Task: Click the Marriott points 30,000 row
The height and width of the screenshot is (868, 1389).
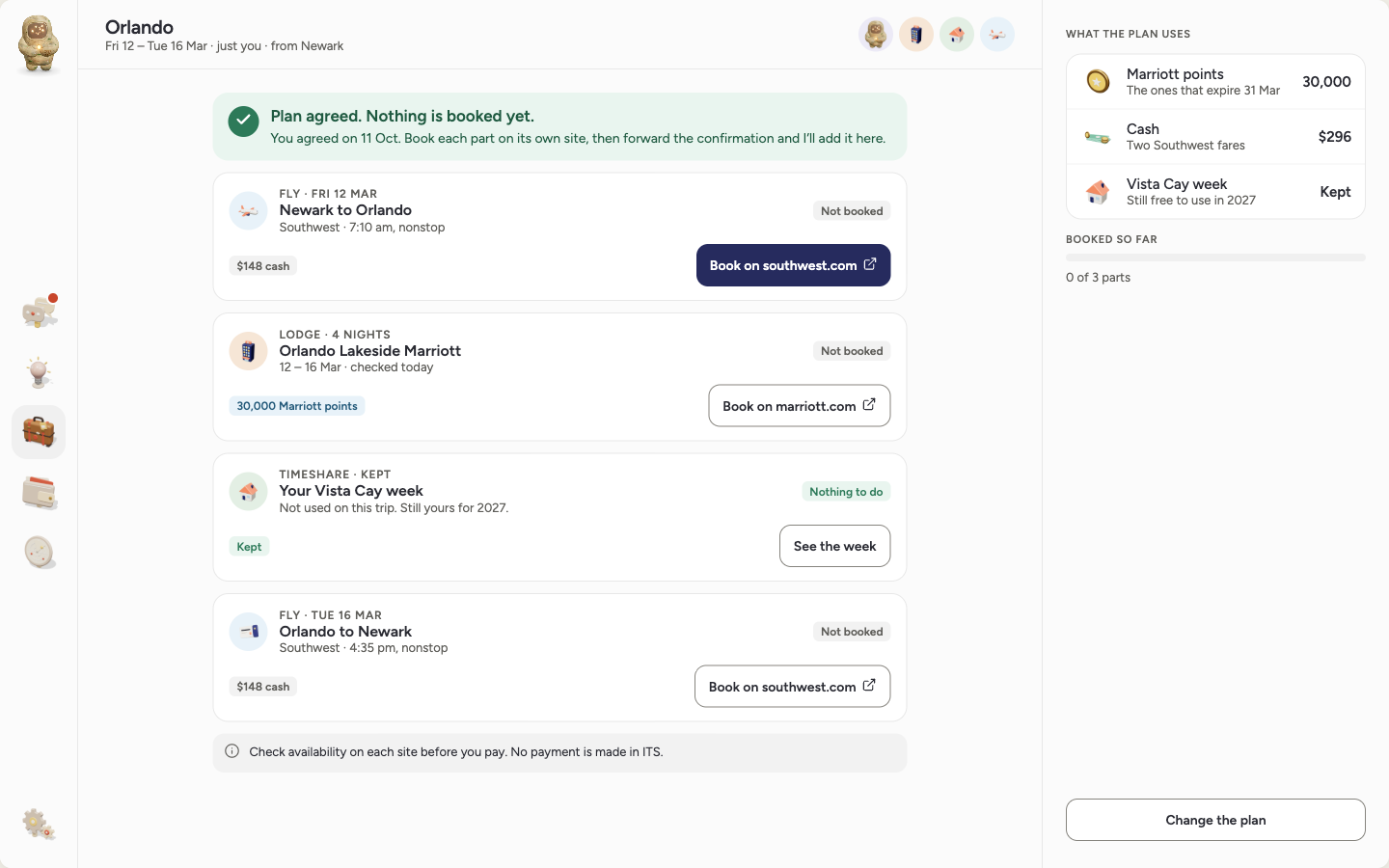Action: pos(1215,82)
